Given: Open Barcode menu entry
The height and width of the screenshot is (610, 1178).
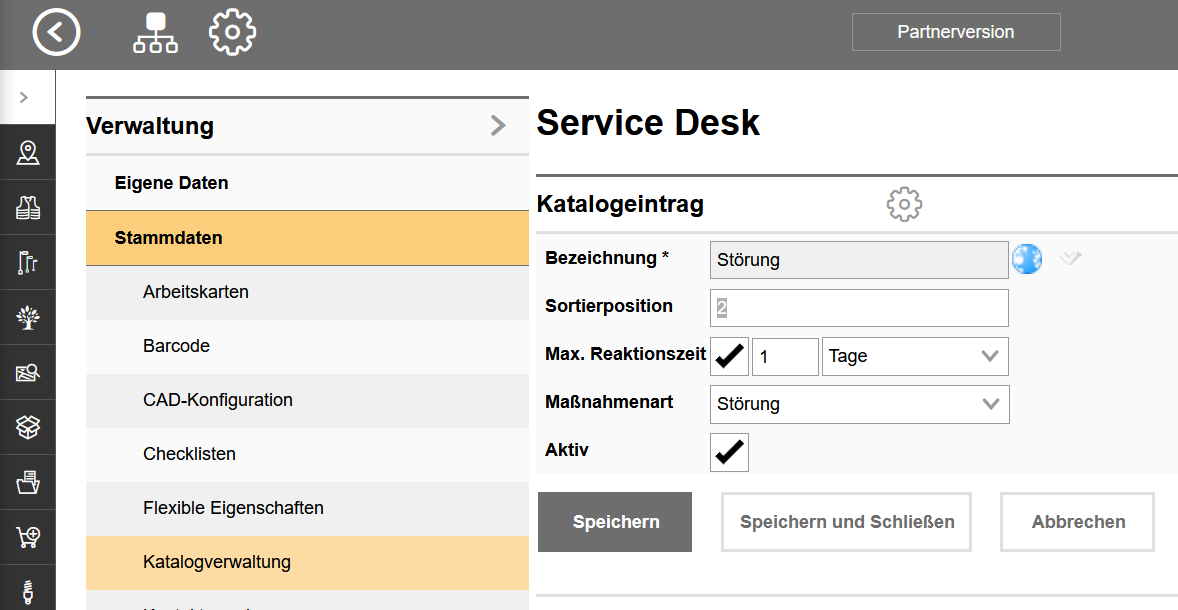Looking at the screenshot, I should 307,346.
